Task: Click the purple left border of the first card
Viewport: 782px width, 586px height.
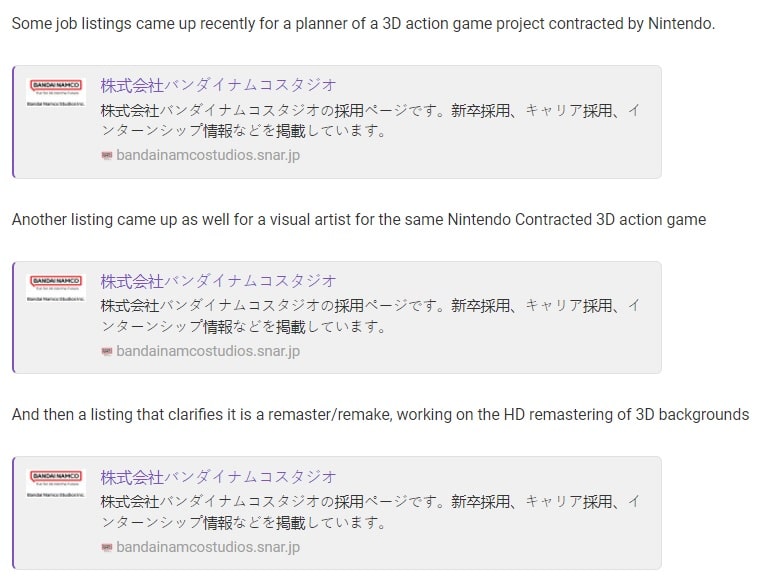Action: pyautogui.click(x=13, y=122)
